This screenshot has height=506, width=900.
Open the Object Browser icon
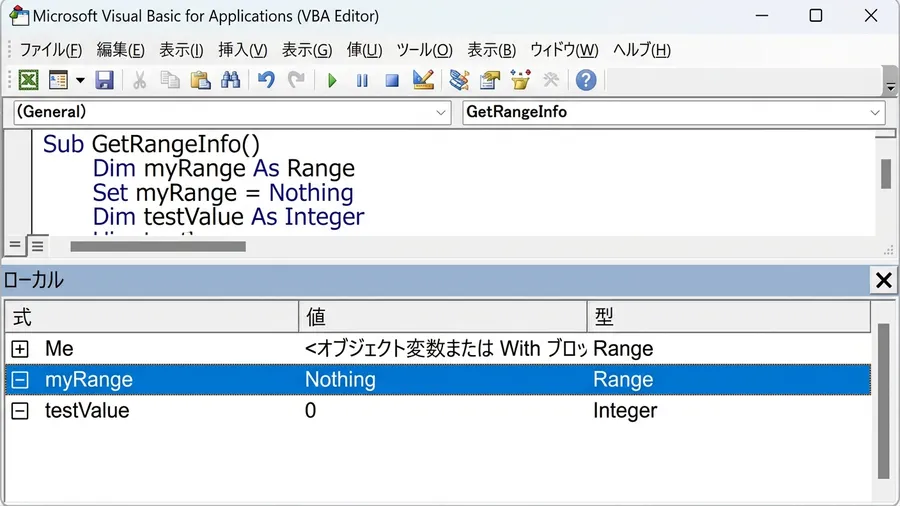(520, 80)
